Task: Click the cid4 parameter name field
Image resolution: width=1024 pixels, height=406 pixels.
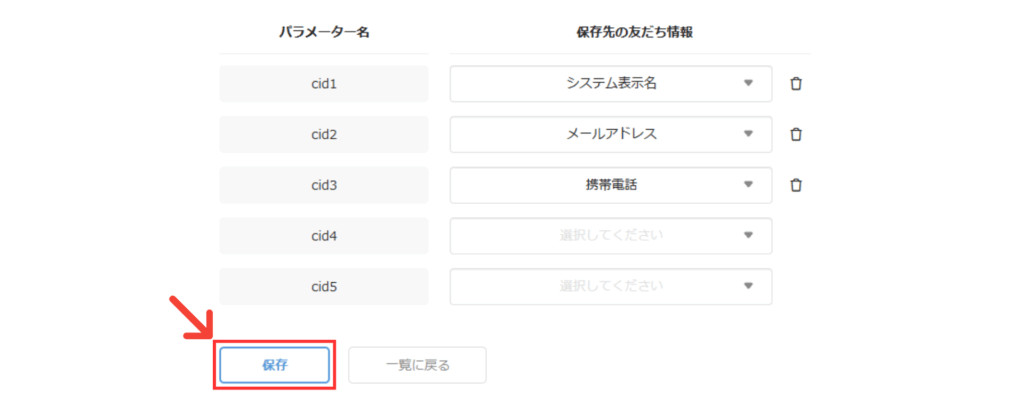Action: tap(324, 236)
